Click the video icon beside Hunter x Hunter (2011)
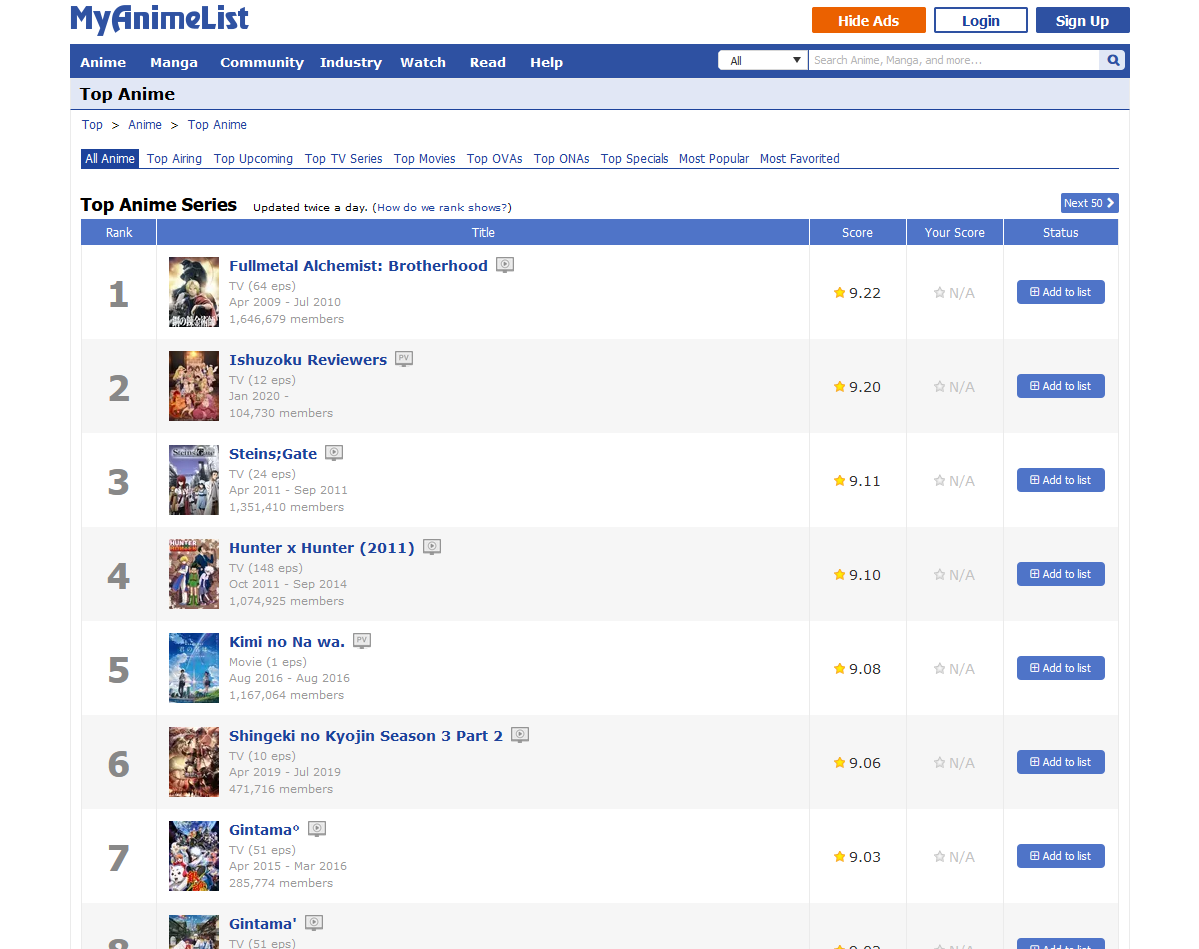1199x949 pixels. pyautogui.click(x=432, y=547)
